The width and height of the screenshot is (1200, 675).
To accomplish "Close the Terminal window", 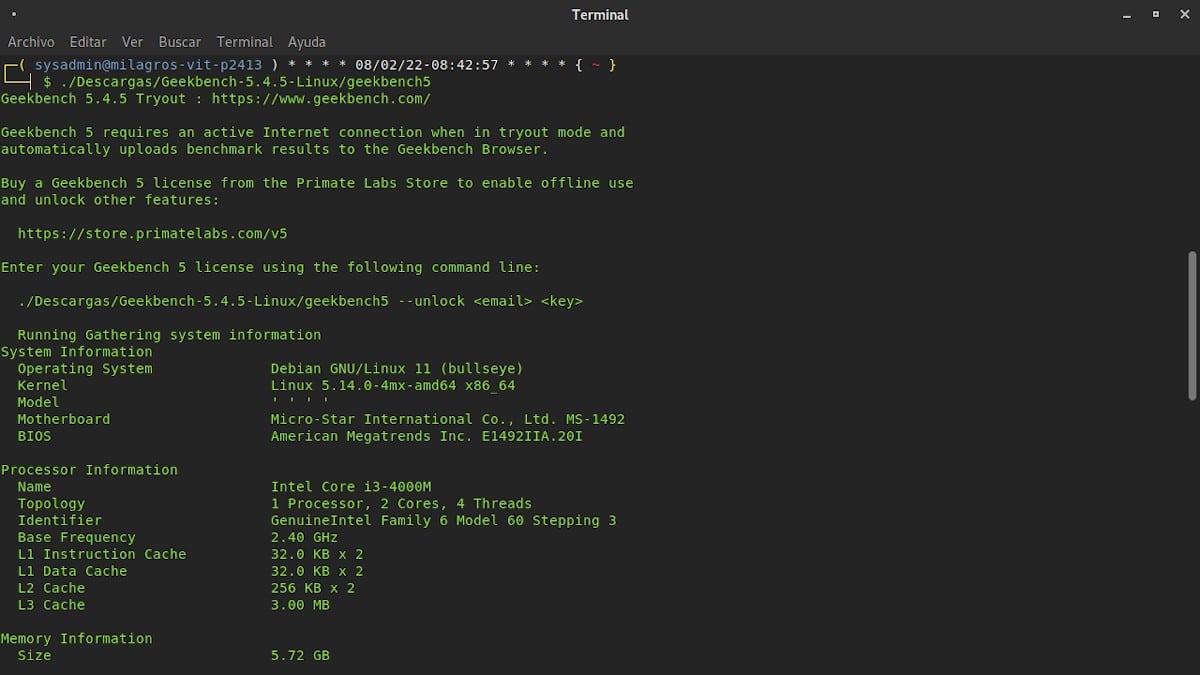I will [x=1184, y=15].
